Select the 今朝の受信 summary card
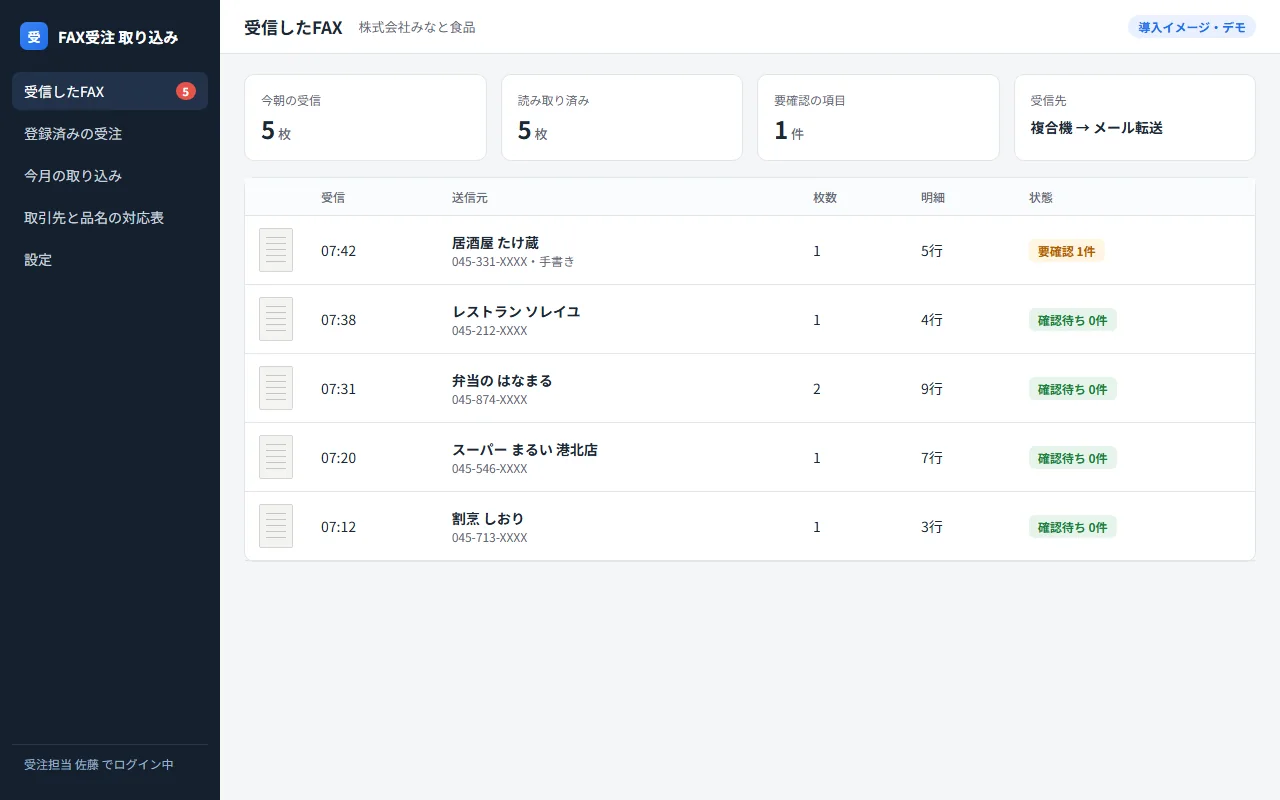This screenshot has height=800, width=1280. (x=366, y=117)
